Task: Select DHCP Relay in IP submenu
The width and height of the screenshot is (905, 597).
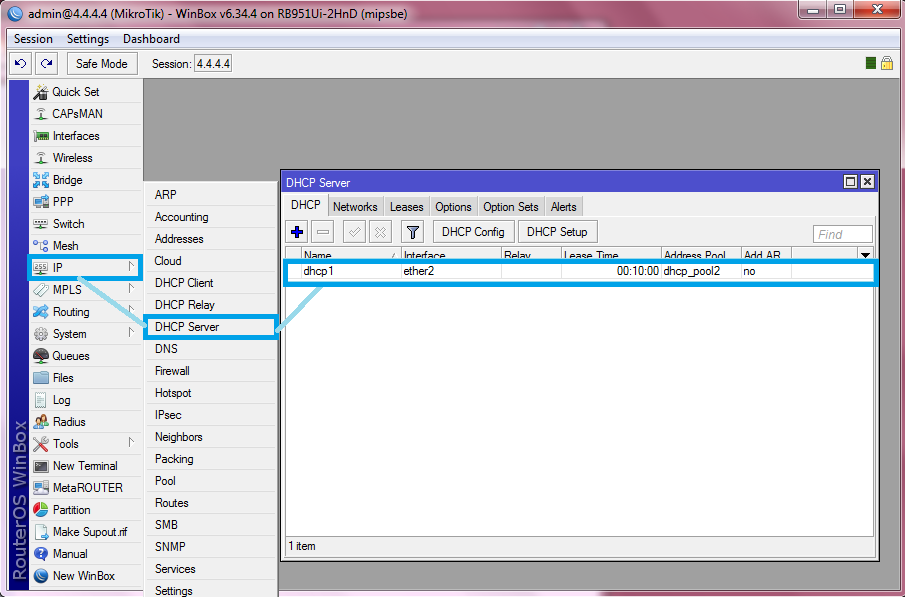Action: [211, 304]
